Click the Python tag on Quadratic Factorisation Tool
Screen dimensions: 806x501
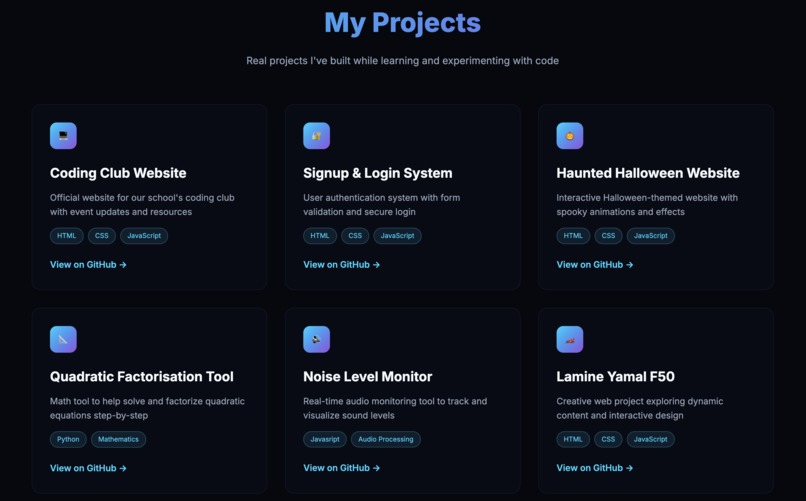pyautogui.click(x=68, y=439)
